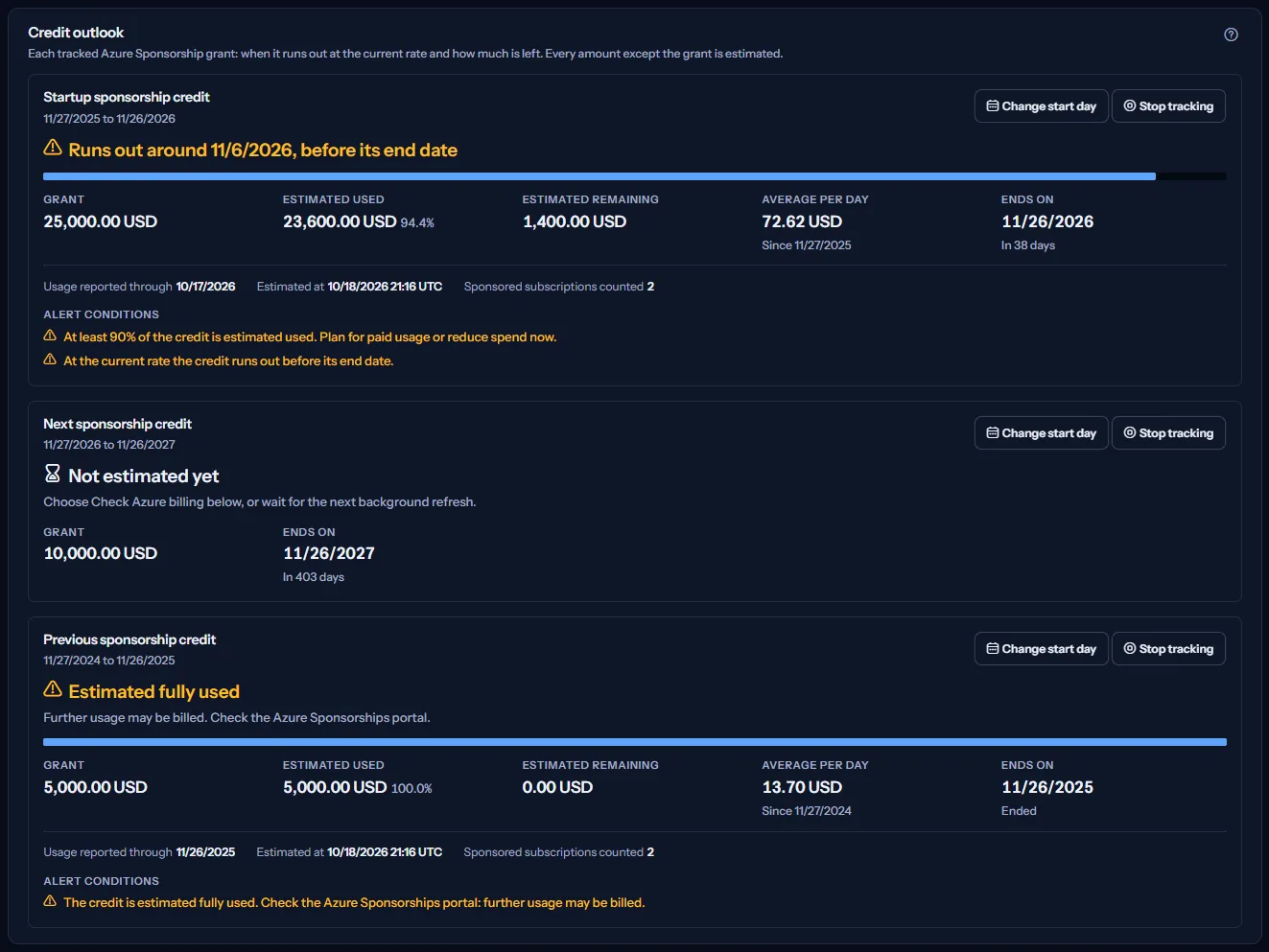Screen dimensions: 1269x952
Task: Click the 'Usage reported through 11/26/2025' text
Action: [139, 852]
